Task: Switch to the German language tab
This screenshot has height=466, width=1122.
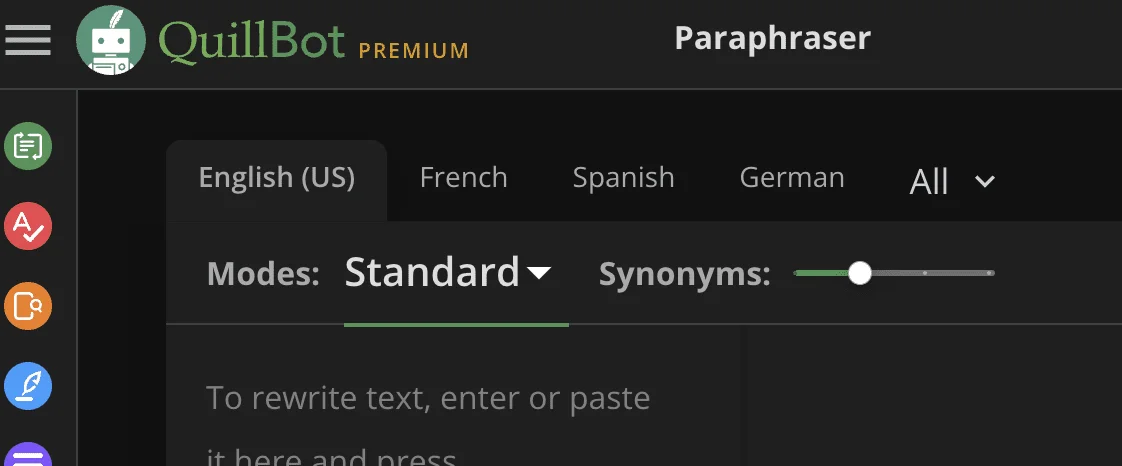Action: [x=792, y=178]
